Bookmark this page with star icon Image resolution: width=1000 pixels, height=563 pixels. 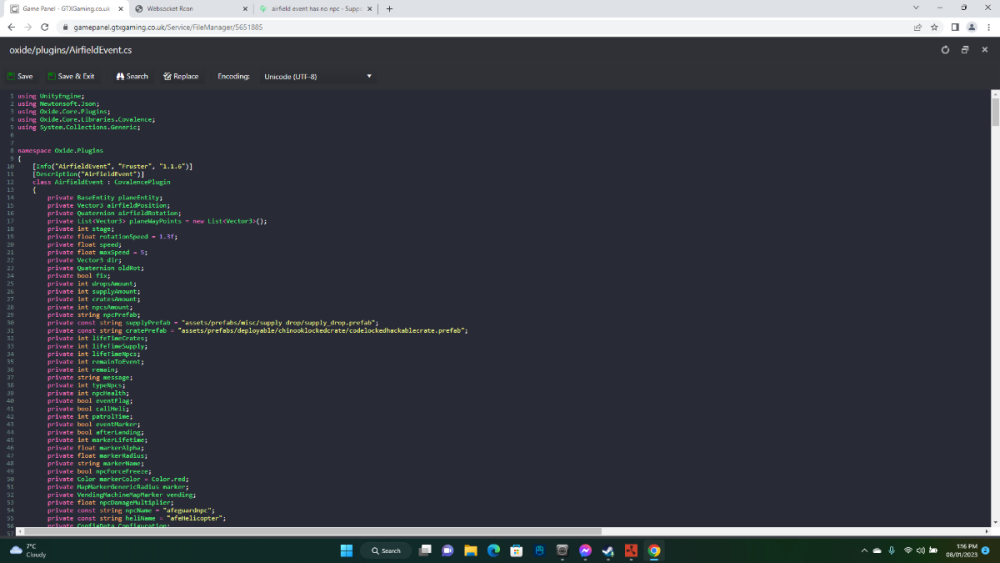click(x=934, y=27)
